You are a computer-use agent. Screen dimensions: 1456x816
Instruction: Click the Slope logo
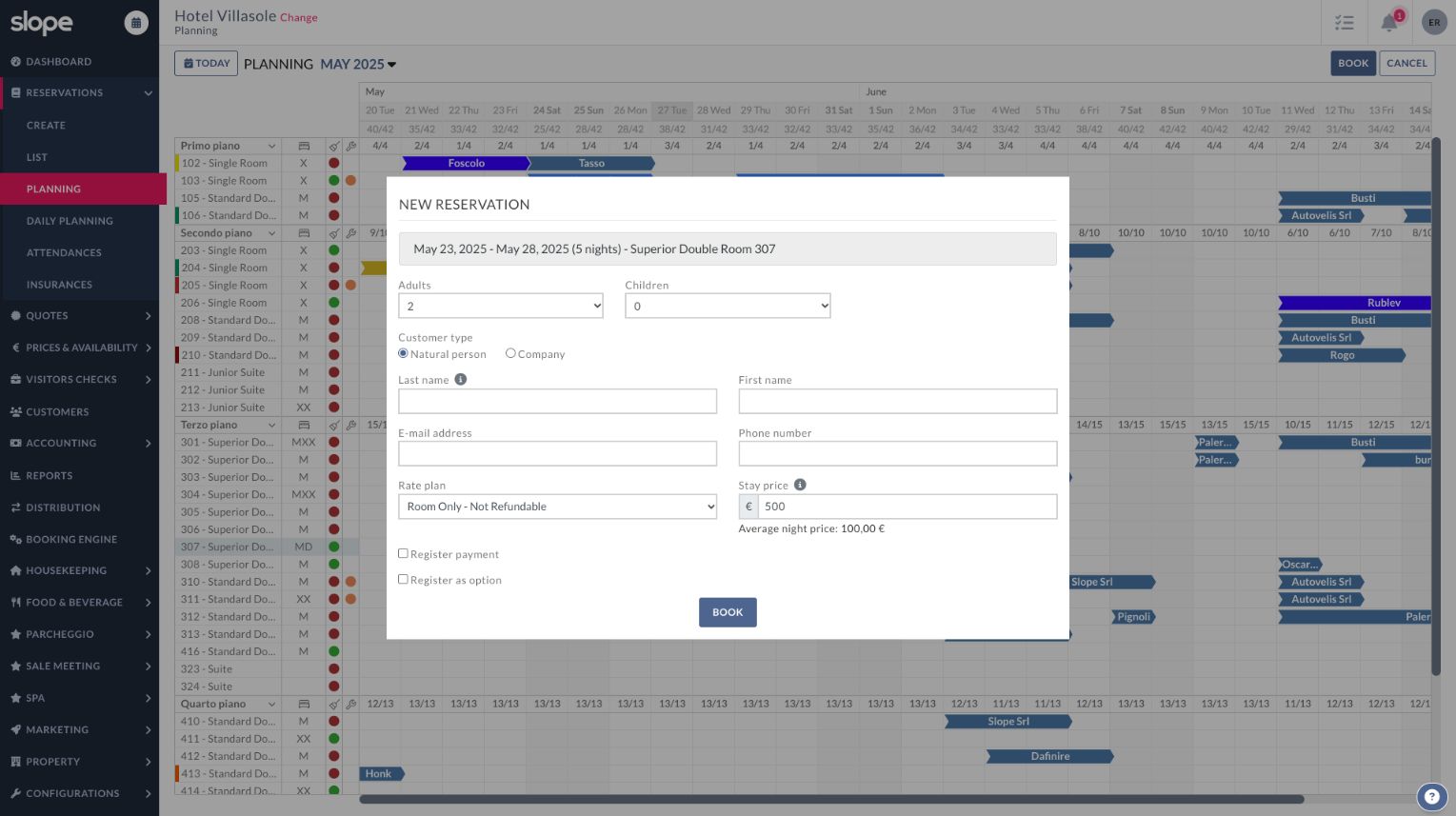(x=42, y=23)
